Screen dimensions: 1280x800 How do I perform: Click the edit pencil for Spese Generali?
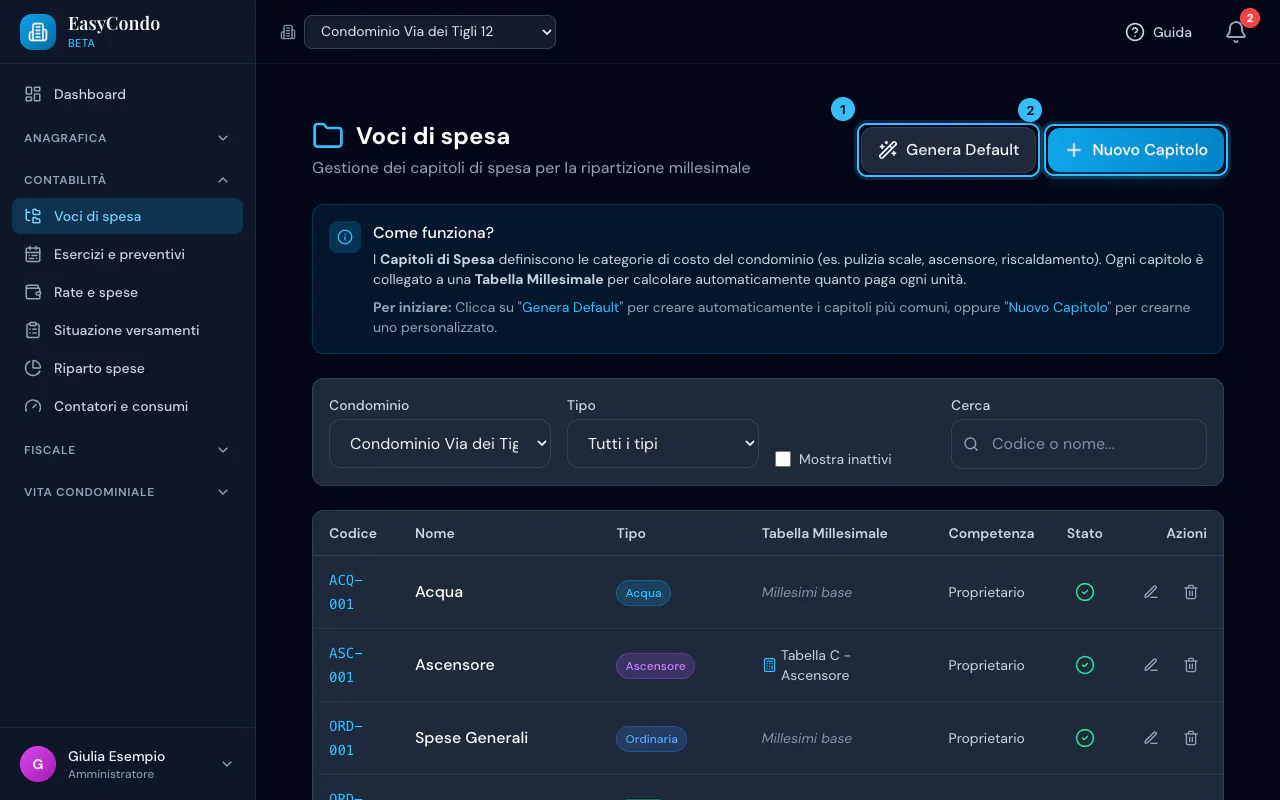pyautogui.click(x=1151, y=738)
